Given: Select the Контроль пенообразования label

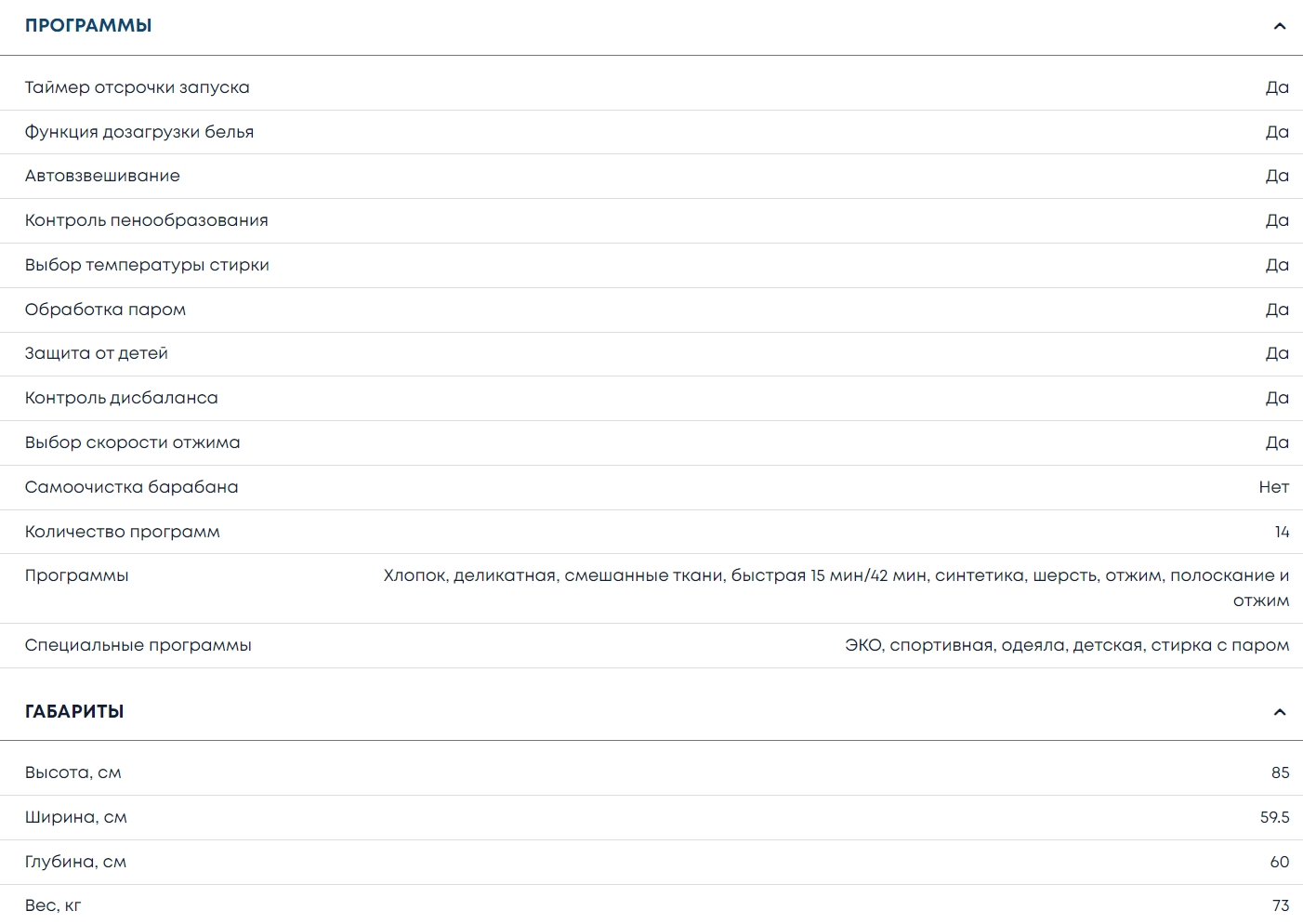Looking at the screenshot, I should [146, 220].
